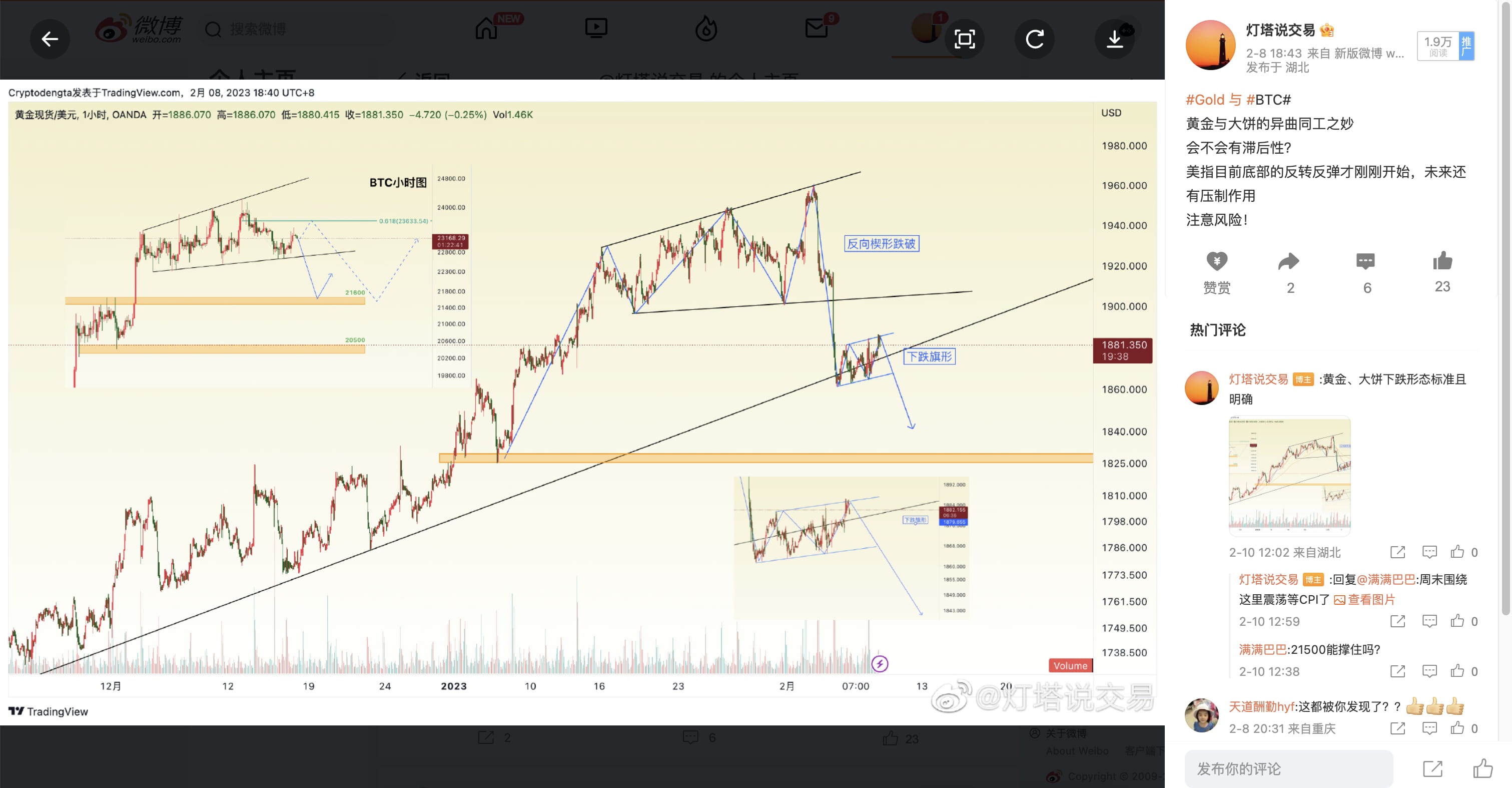Open messages via the envelope icon
Viewport: 1512px width, 788px height.
point(816,28)
